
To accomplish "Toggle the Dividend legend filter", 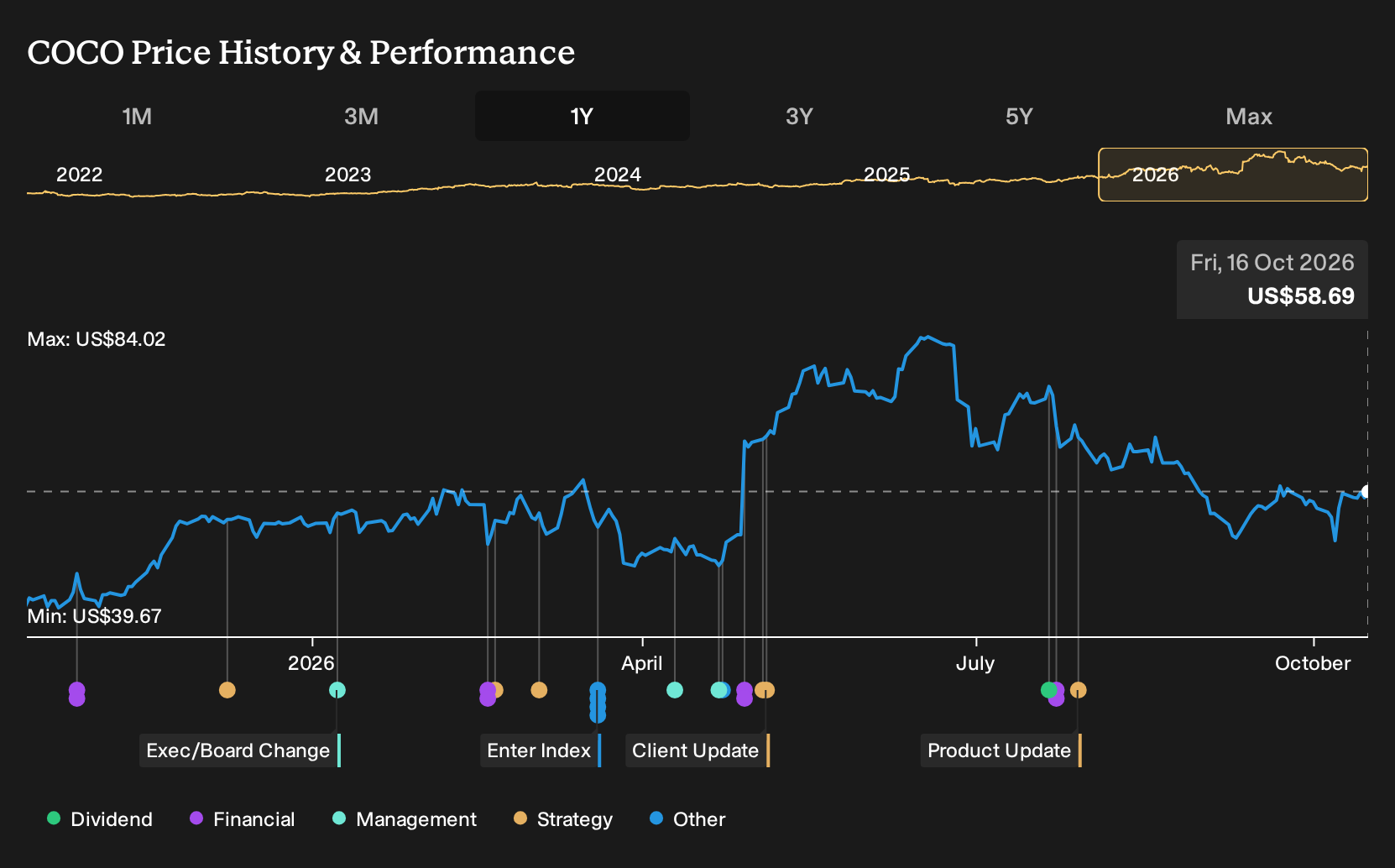I will coord(100,819).
